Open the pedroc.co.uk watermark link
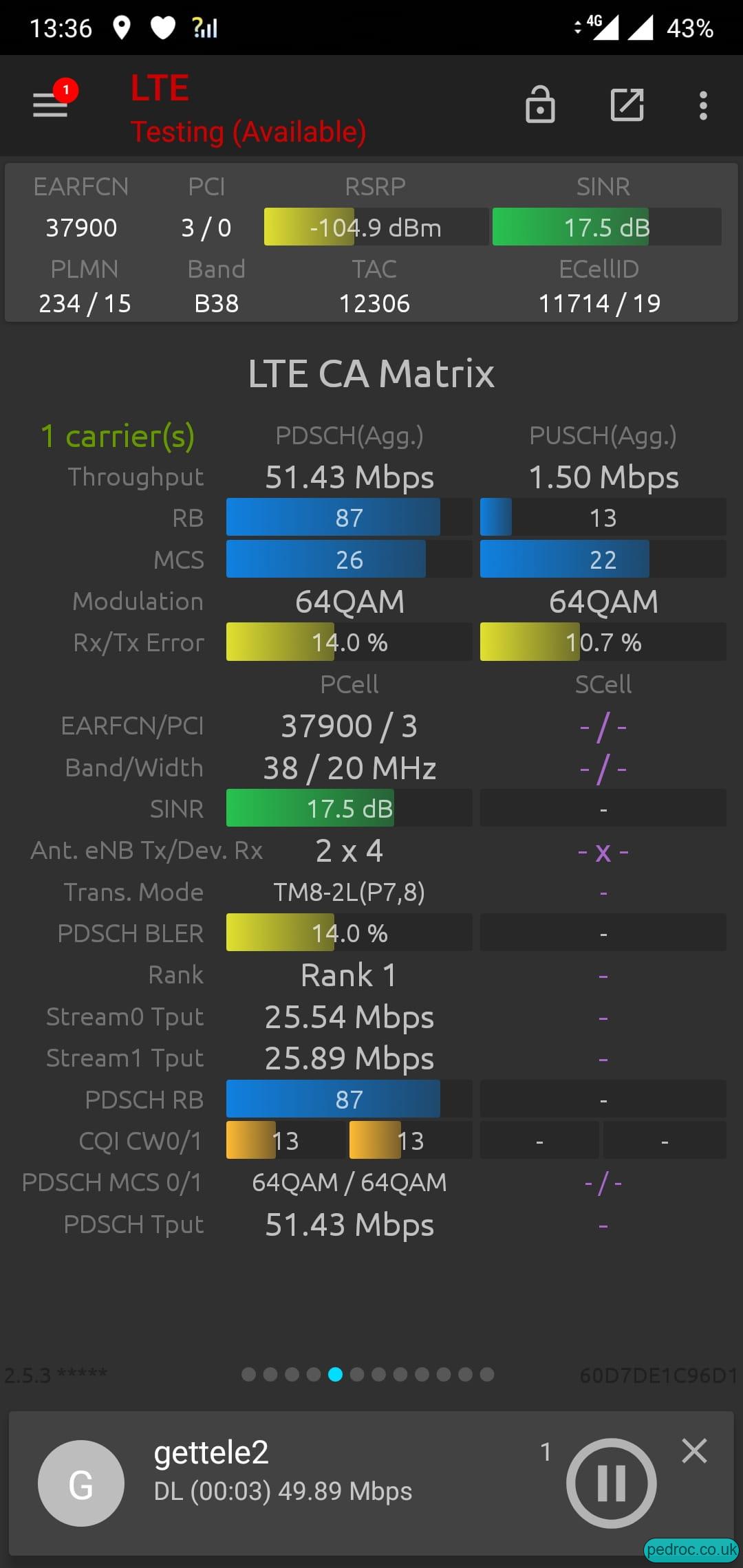Screen dimensions: 743x1568 point(691,1549)
